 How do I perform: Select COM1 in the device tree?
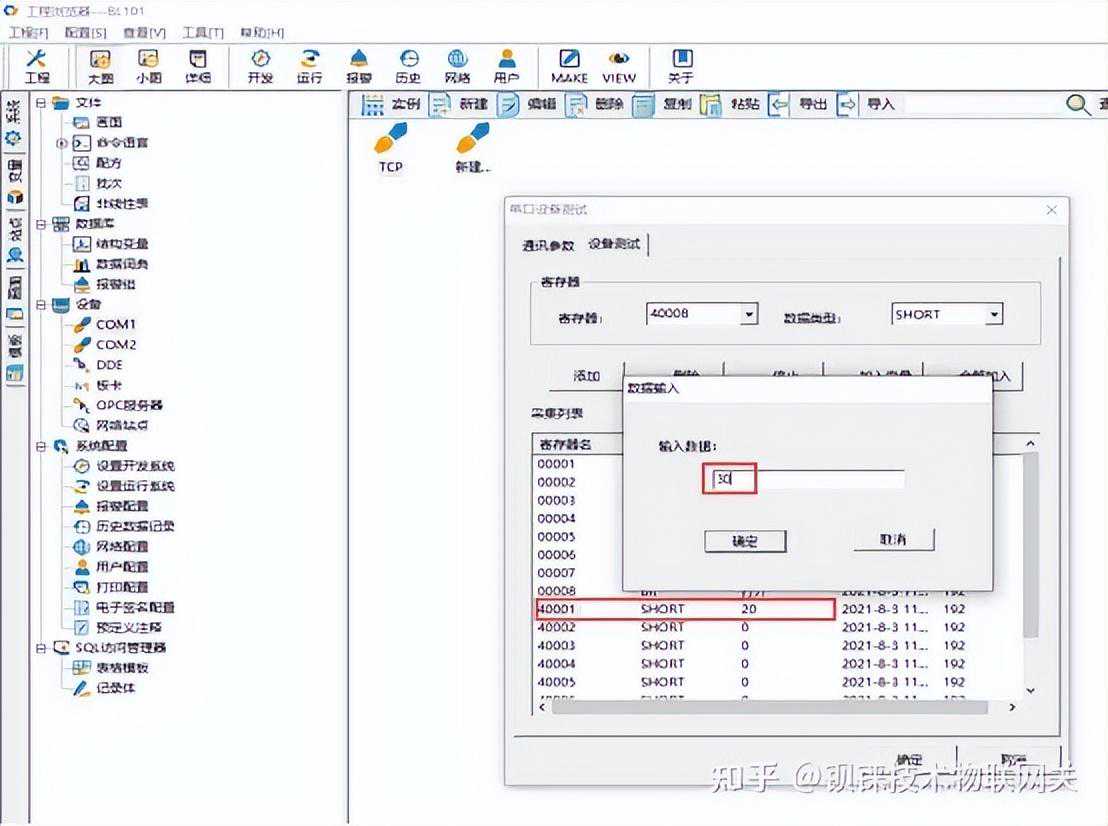115,324
